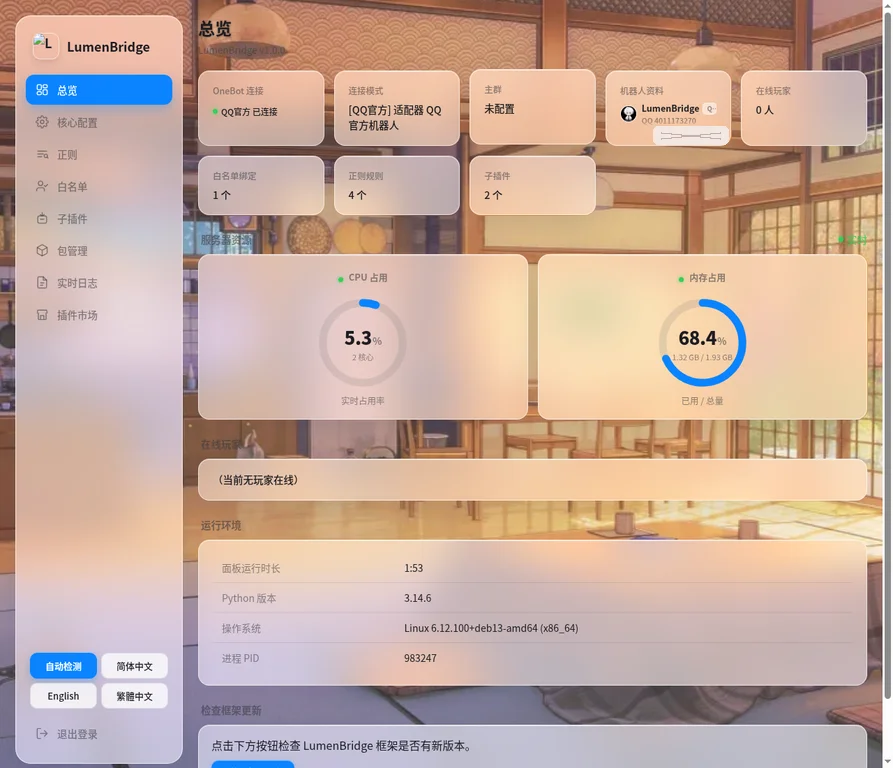The height and width of the screenshot is (768, 893).
Task: Open the 白名单 user icon
Action: tap(42, 186)
